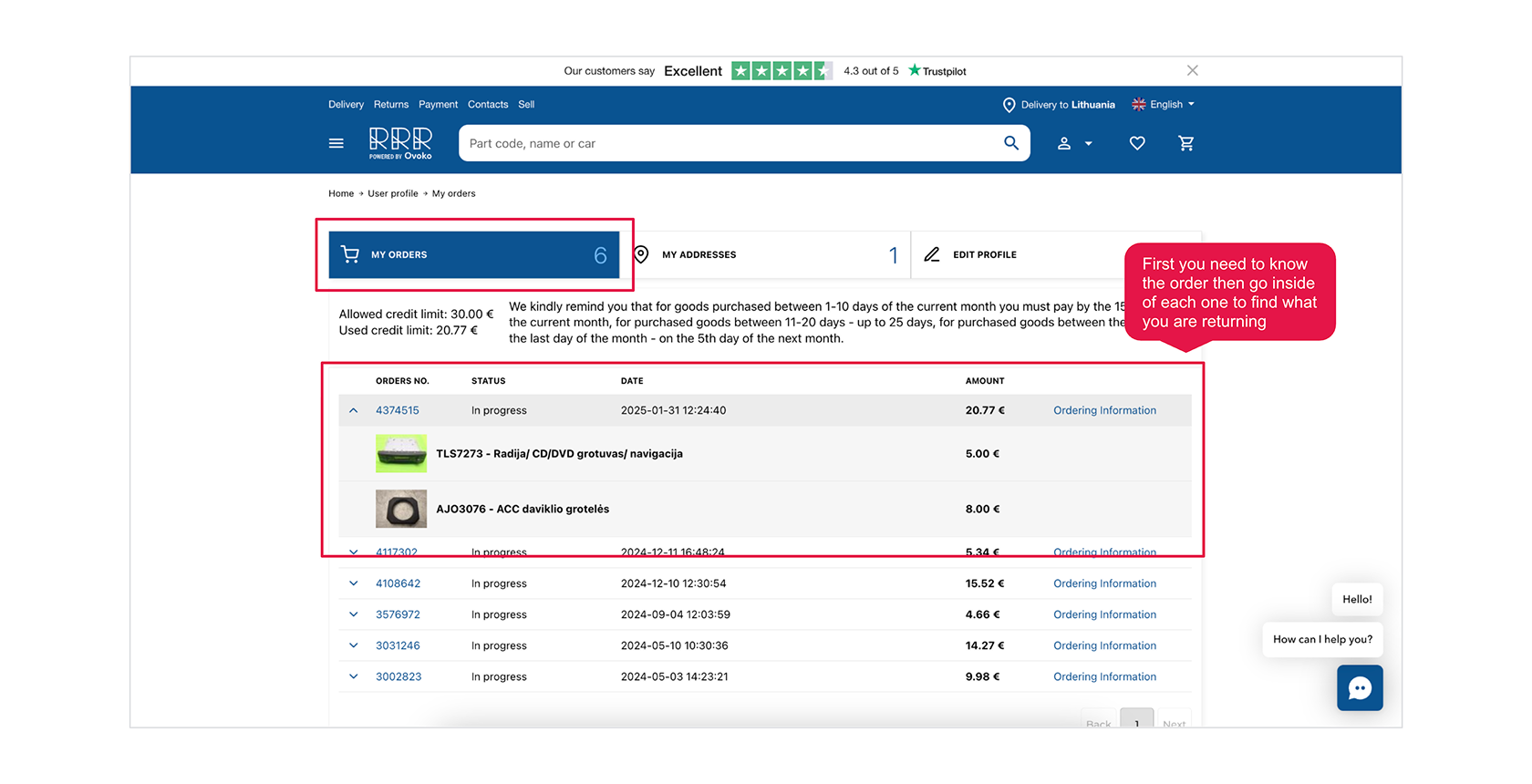Viewport: 1532px width, 784px height.
Task: Click the RRR Ovoko logo
Action: tap(400, 143)
